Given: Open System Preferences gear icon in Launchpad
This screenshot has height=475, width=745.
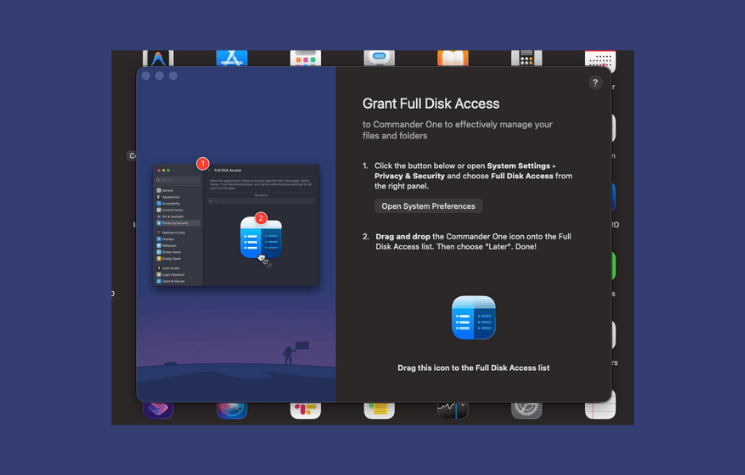Looking at the screenshot, I should click(x=526, y=410).
